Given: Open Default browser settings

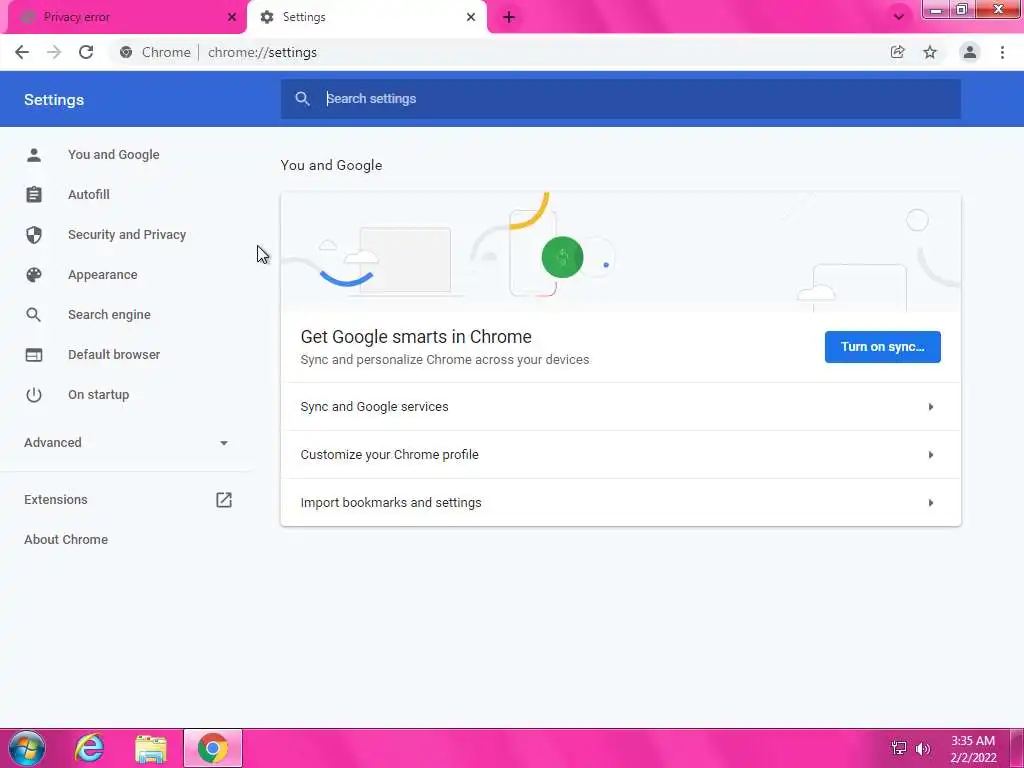Looking at the screenshot, I should (x=114, y=355).
